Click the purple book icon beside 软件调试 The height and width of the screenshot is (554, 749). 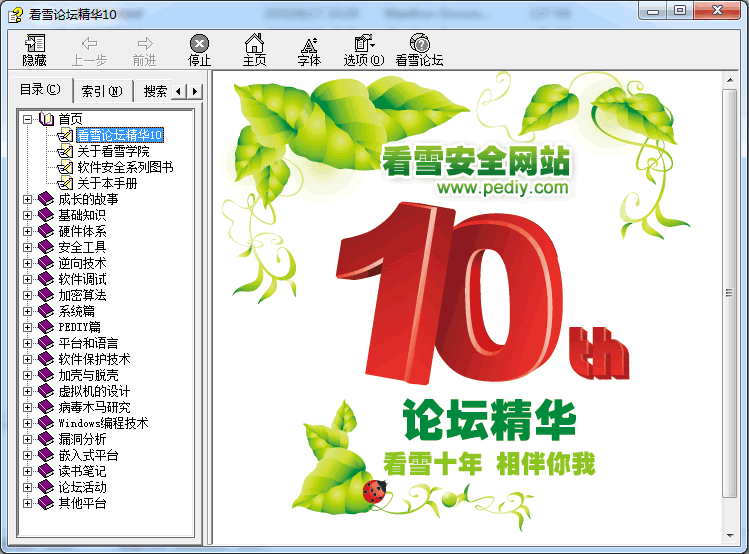click(x=46, y=279)
